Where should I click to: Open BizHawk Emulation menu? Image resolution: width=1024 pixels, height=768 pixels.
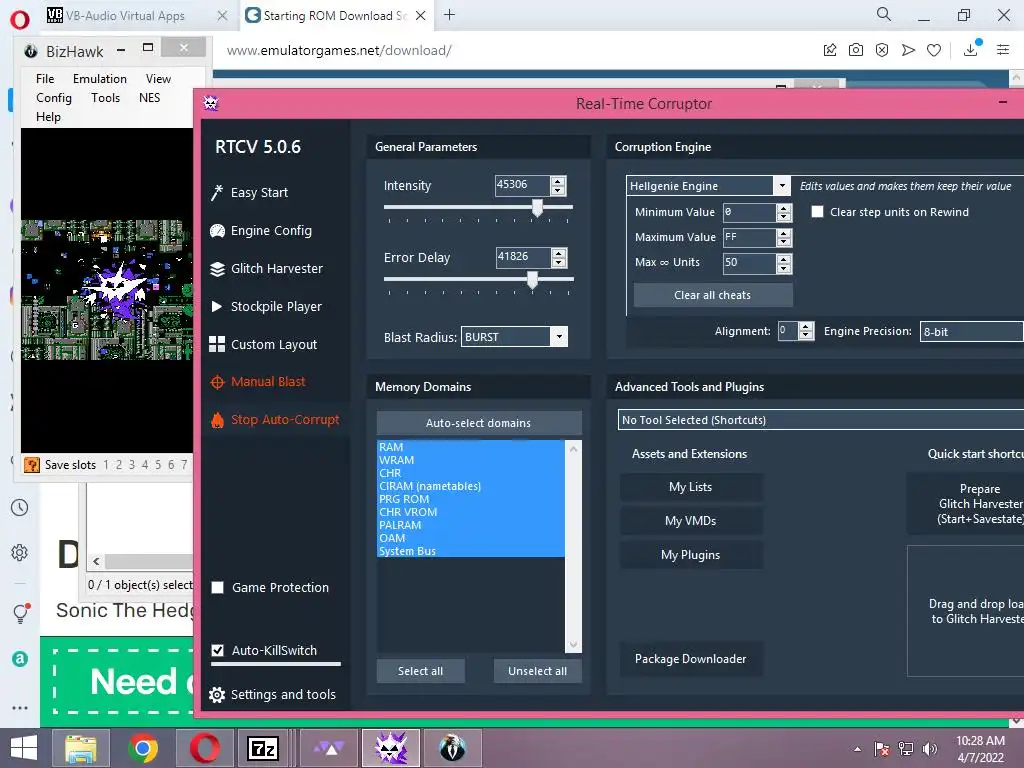[x=100, y=78]
